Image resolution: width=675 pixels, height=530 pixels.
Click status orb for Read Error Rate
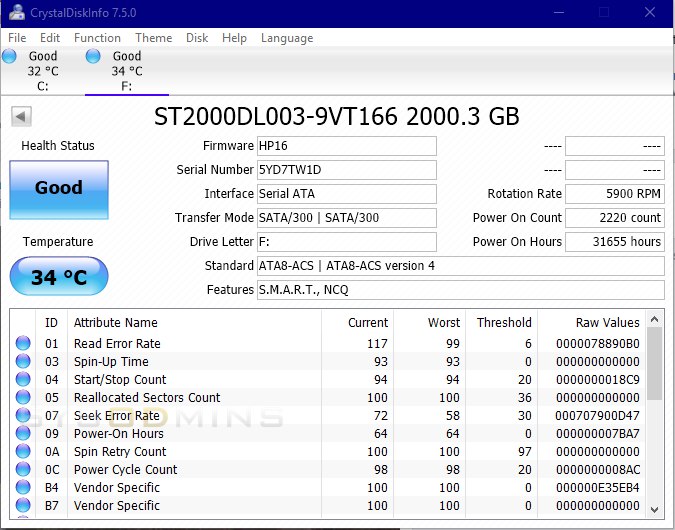(x=23, y=343)
